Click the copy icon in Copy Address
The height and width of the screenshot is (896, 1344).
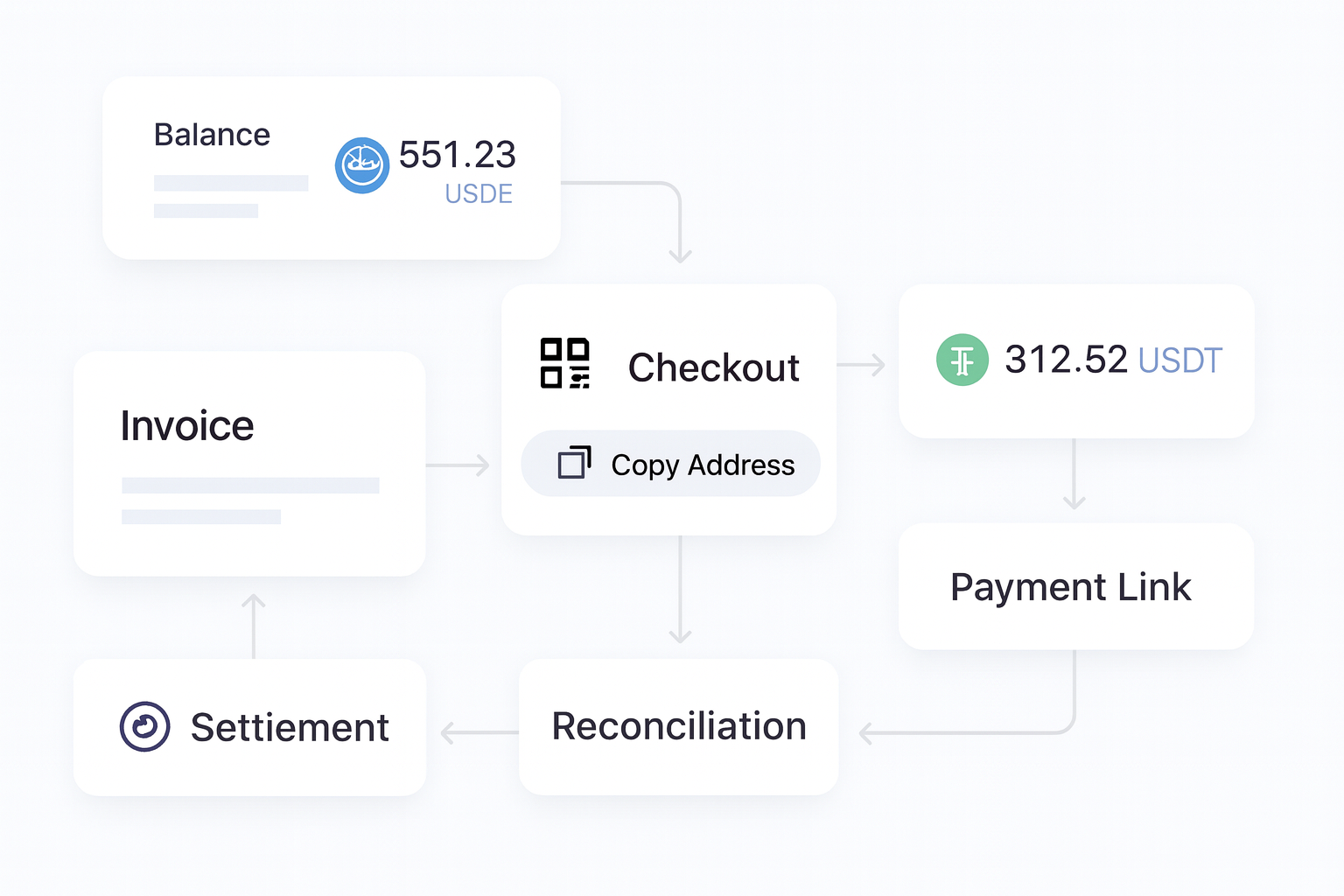click(575, 462)
